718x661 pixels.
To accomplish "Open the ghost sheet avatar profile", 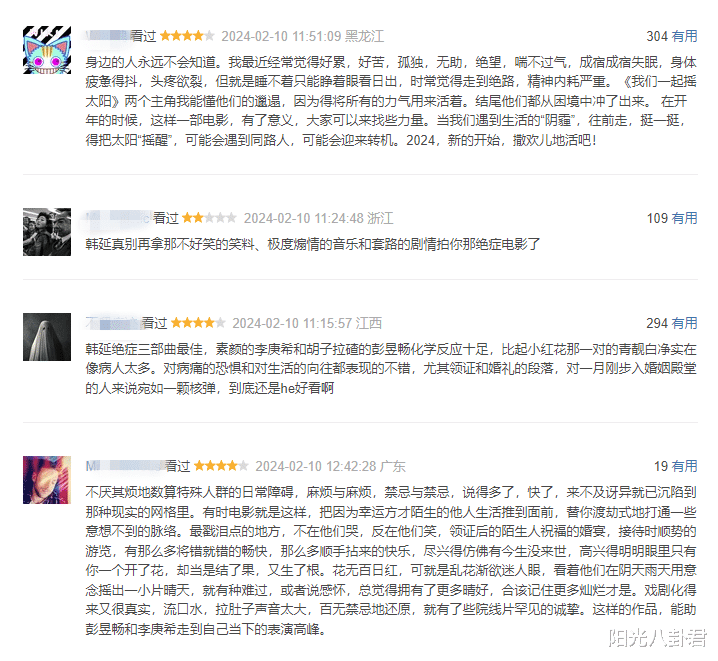I will pyautogui.click(x=47, y=337).
